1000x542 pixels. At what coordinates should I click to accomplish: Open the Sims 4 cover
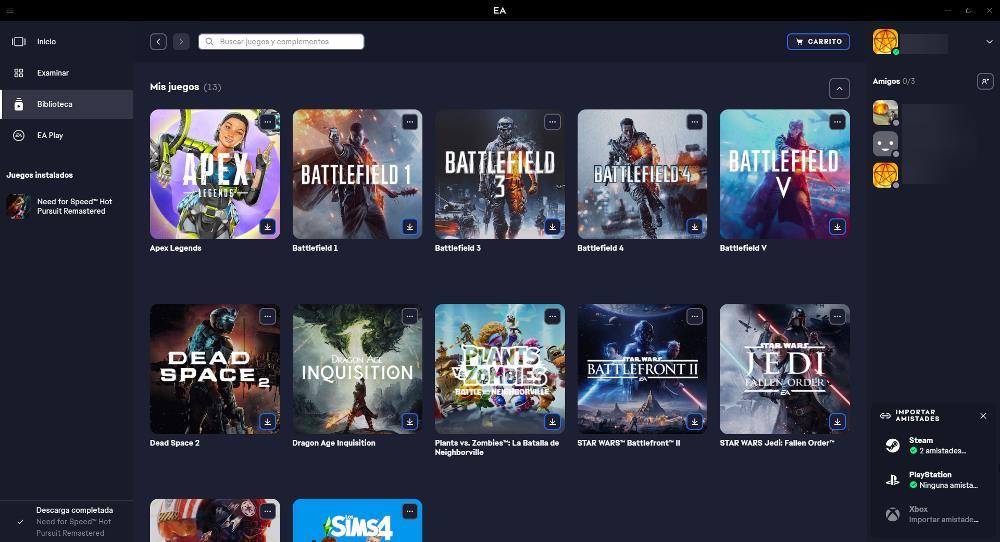[x=357, y=520]
